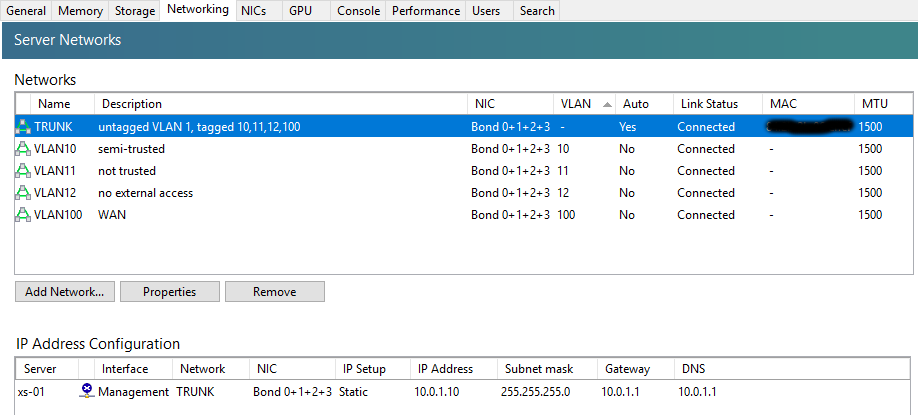Click the VLAN100 network icon
This screenshot has width=918, height=415.
[x=23, y=215]
